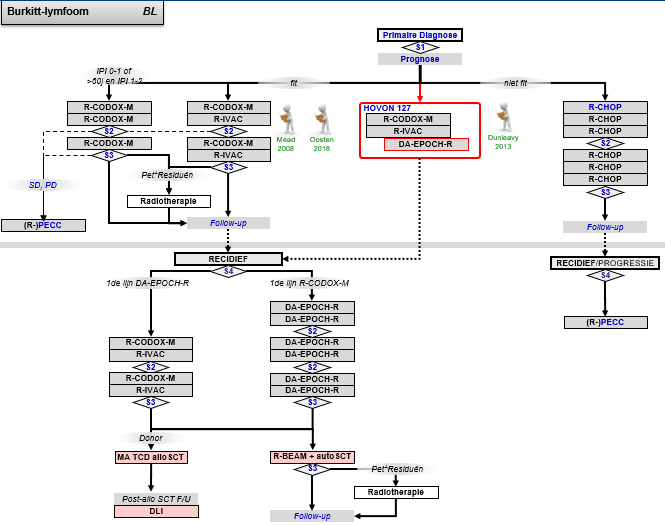
Task: Click the S3 diamond beneath R-BEAM + auto SCT
Action: tap(312, 468)
